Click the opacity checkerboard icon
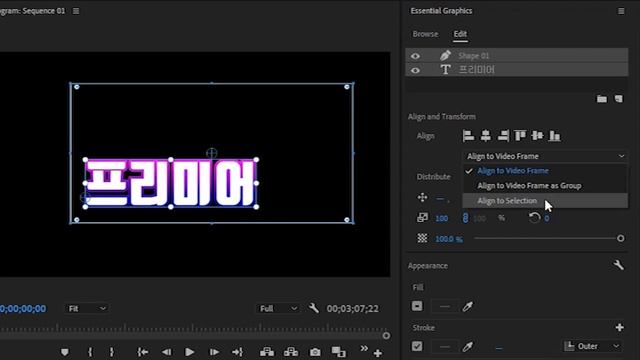 pos(422,238)
